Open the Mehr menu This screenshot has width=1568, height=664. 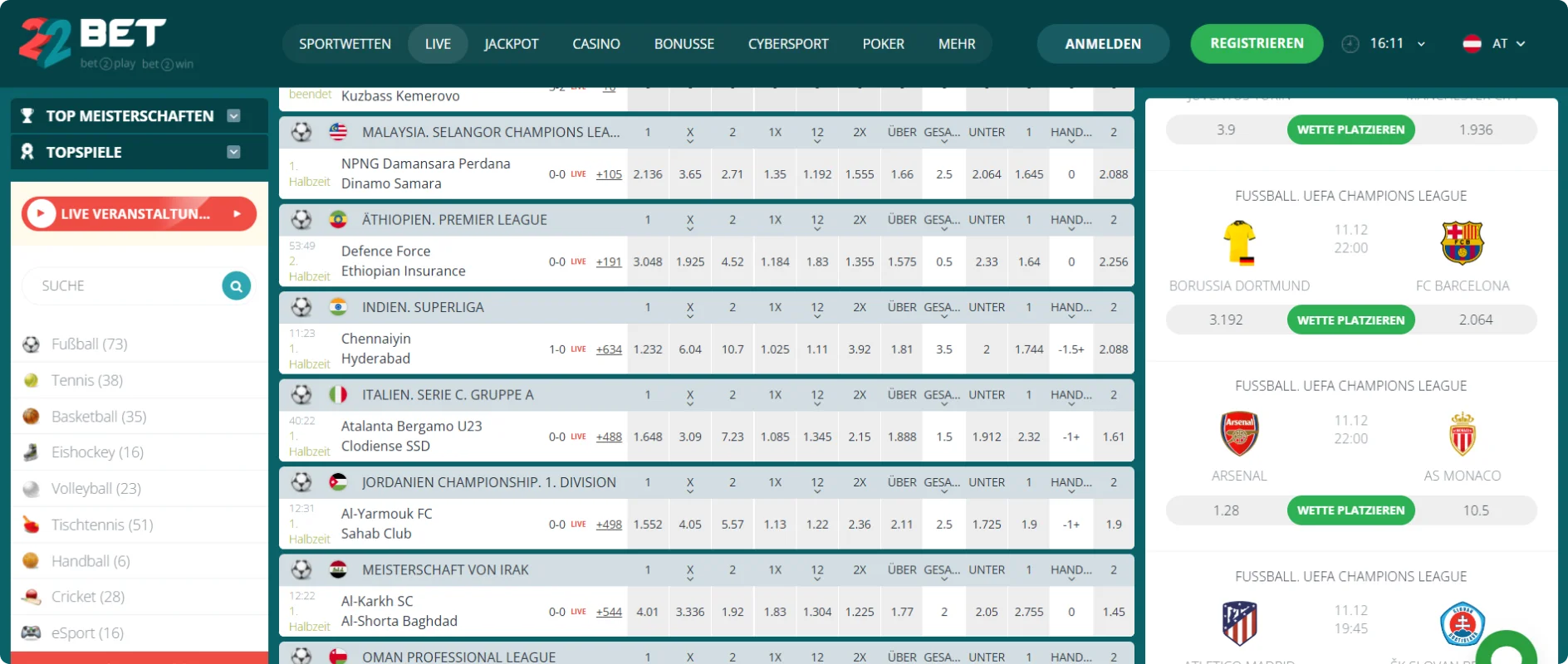tap(957, 44)
